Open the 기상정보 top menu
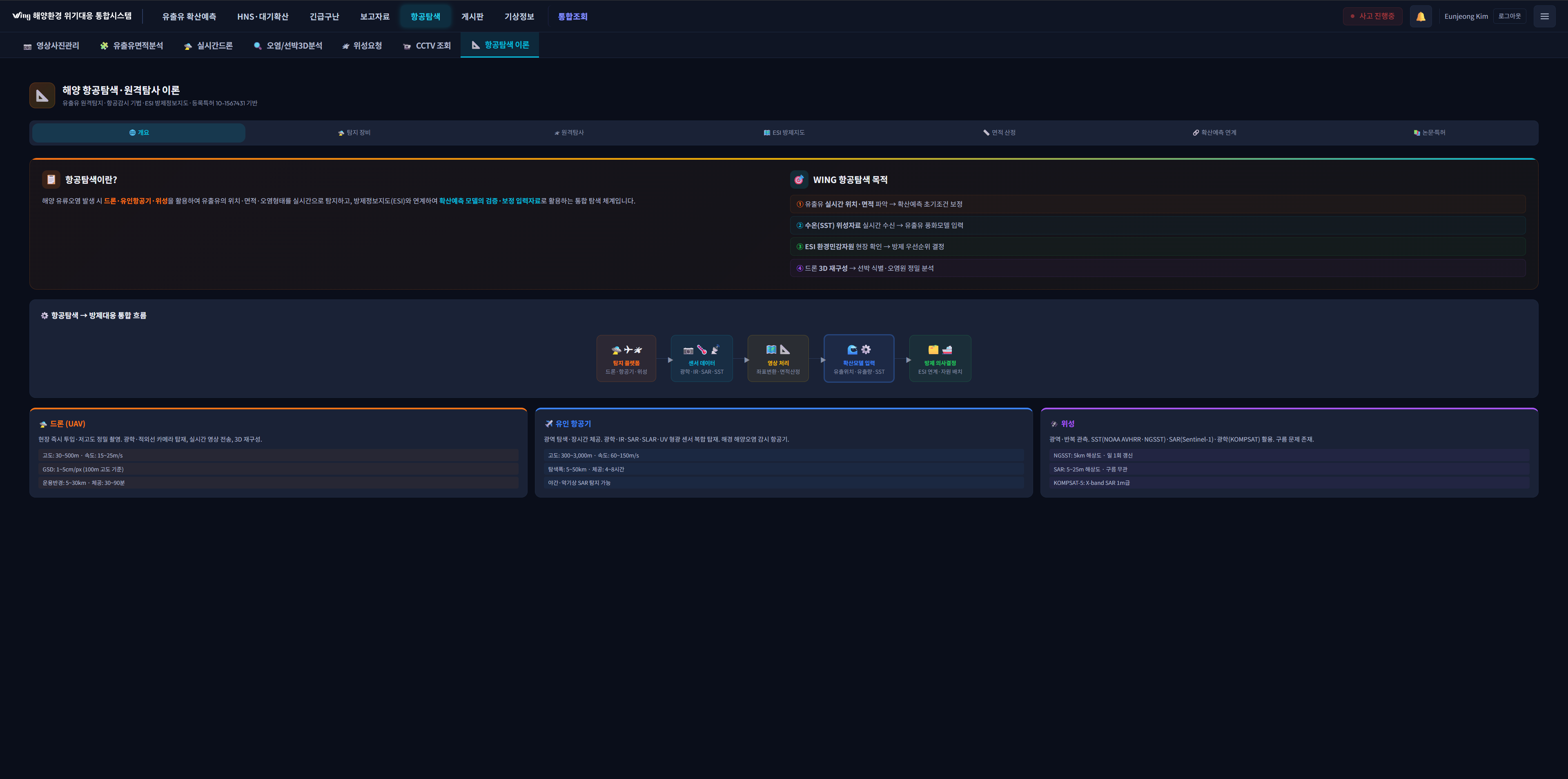This screenshot has width=1568, height=779. (x=519, y=16)
